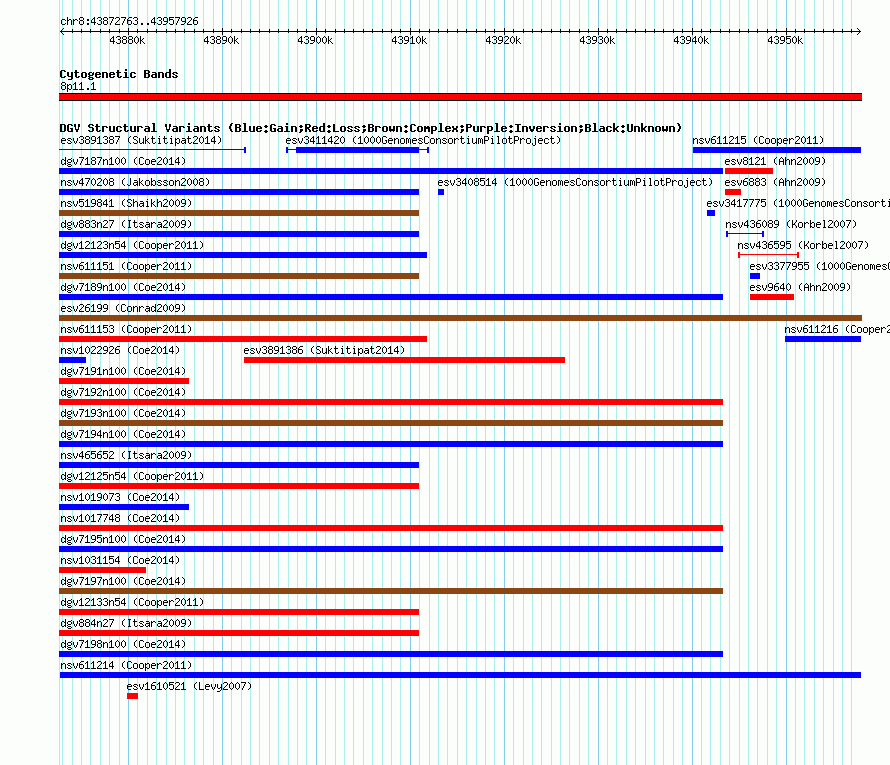Click the esv3891387 (Suktitipat2014) variant label

[141, 140]
